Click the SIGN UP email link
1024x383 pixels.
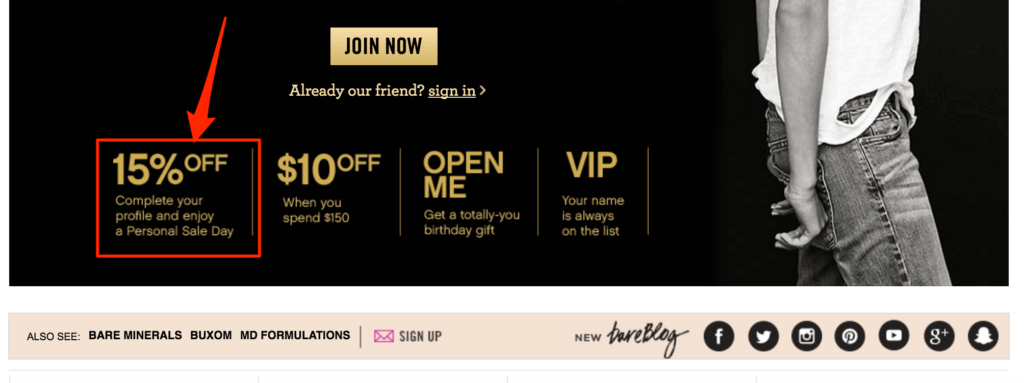coord(420,336)
